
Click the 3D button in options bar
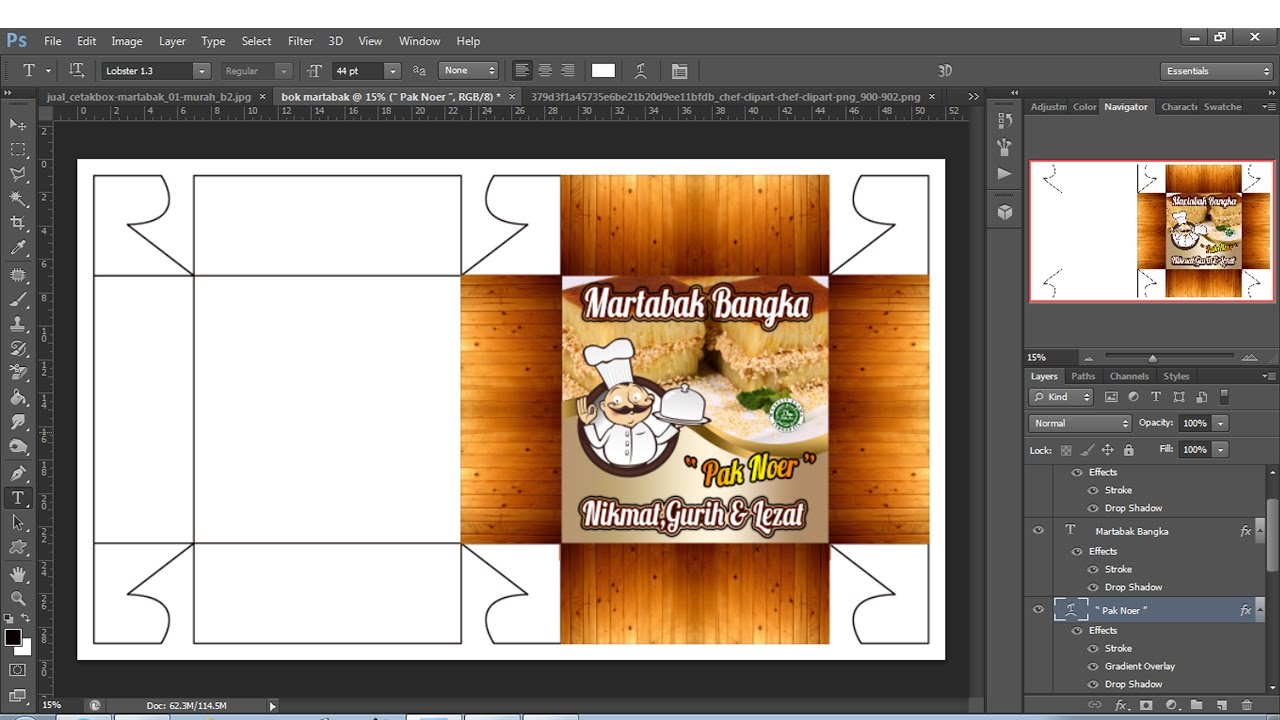click(x=945, y=71)
